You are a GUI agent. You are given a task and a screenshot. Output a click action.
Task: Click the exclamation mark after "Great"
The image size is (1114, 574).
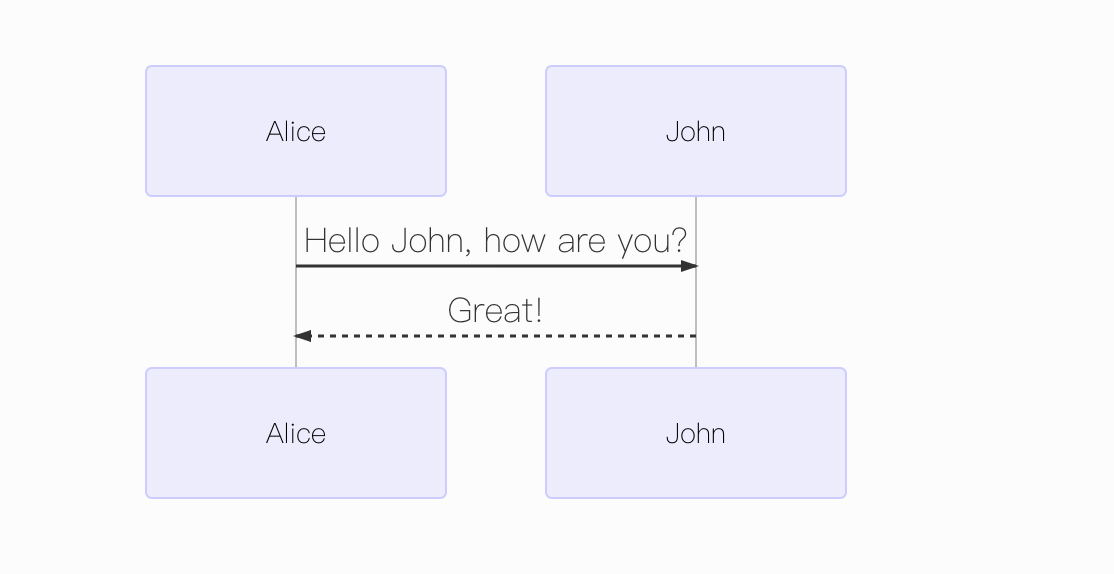pyautogui.click(x=538, y=310)
